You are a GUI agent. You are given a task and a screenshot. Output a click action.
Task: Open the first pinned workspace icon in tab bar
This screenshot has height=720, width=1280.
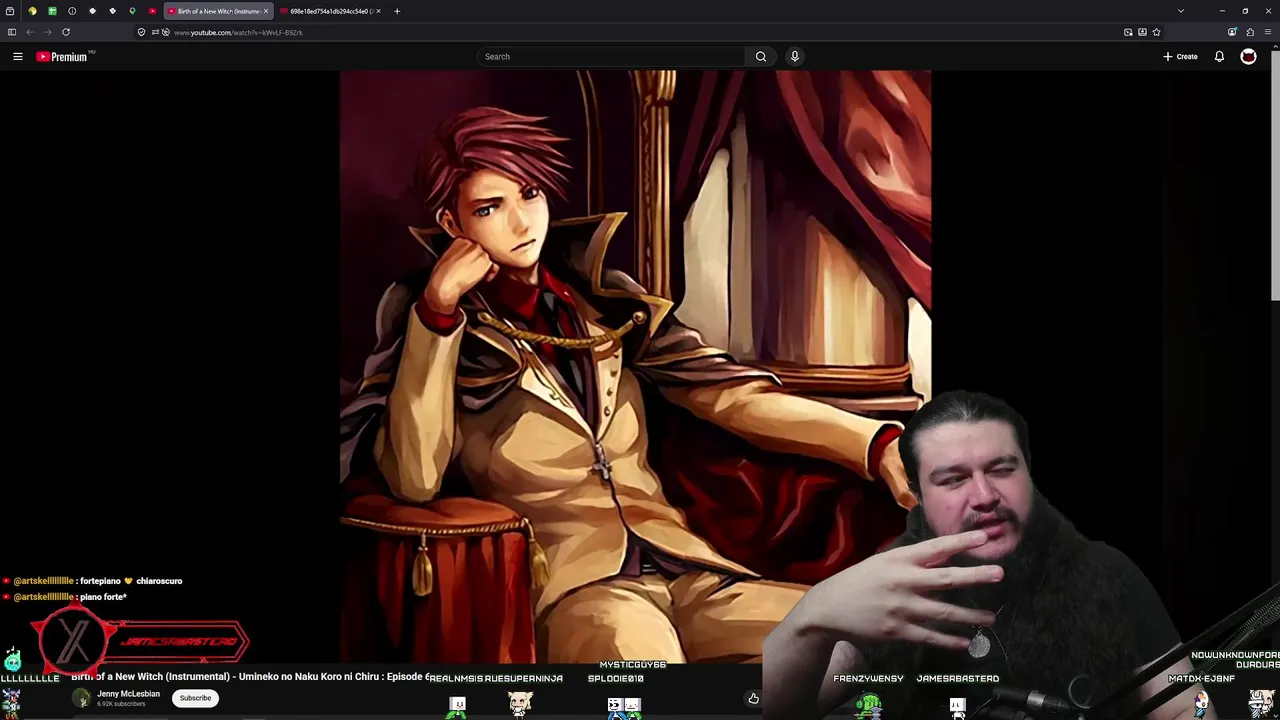pyautogui.click(x=10, y=11)
